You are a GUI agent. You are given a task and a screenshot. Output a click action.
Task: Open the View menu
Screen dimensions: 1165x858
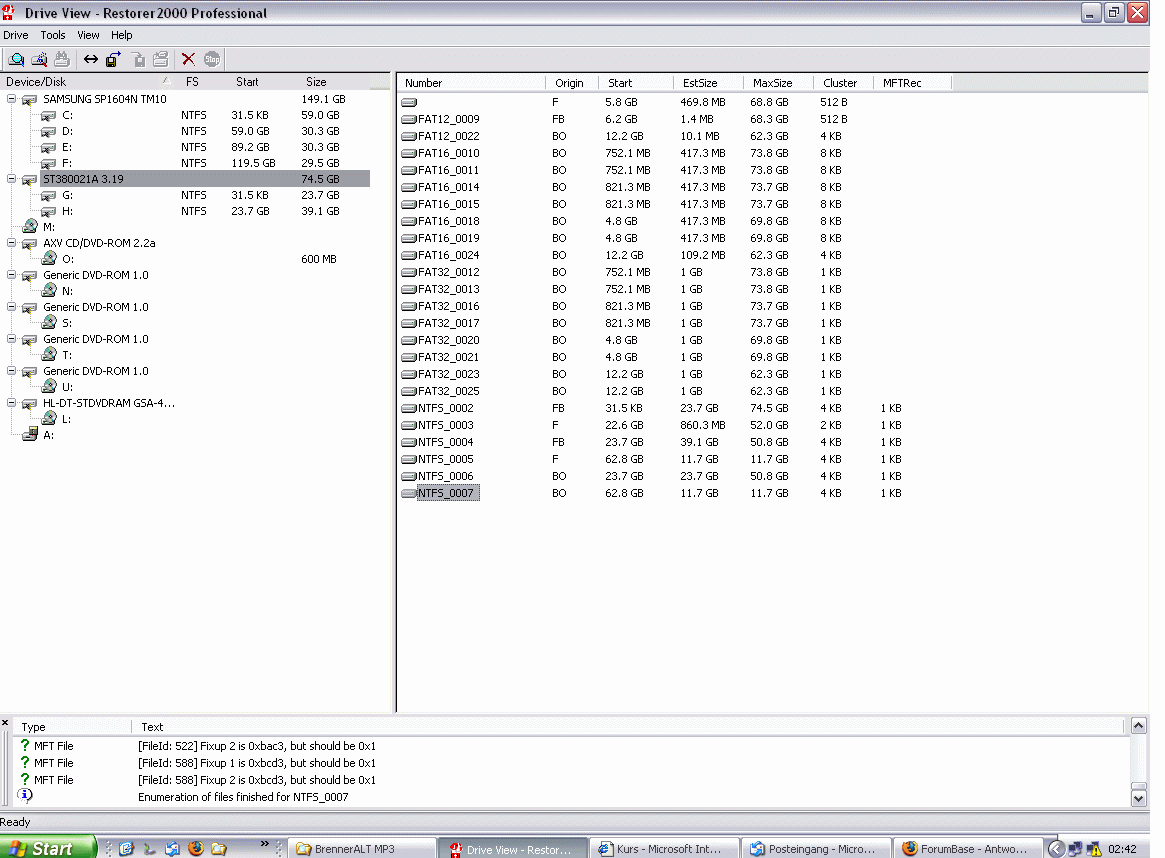tap(88, 35)
